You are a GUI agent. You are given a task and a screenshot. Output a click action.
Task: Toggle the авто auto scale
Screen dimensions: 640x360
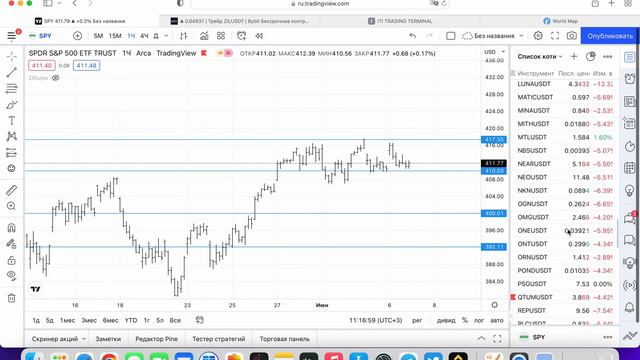pyautogui.click(x=497, y=320)
